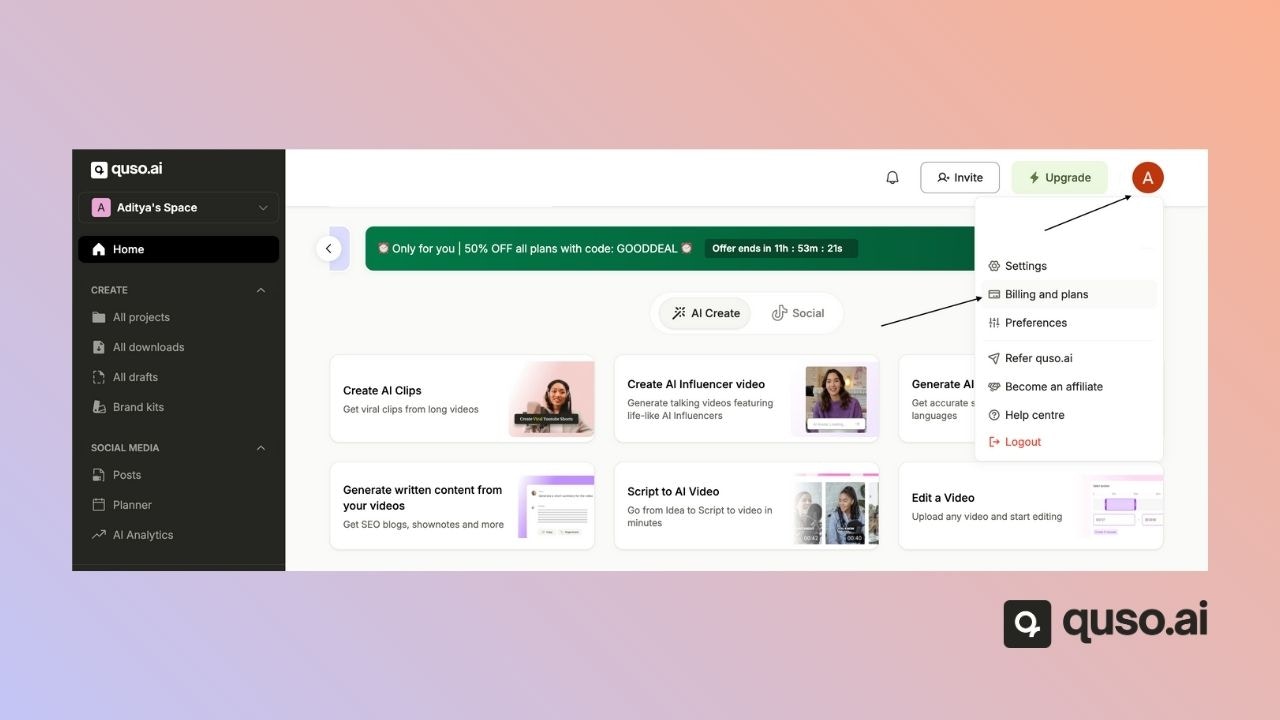Open Generate written content card
Image resolution: width=1280 pixels, height=720 pixels.
(x=462, y=506)
